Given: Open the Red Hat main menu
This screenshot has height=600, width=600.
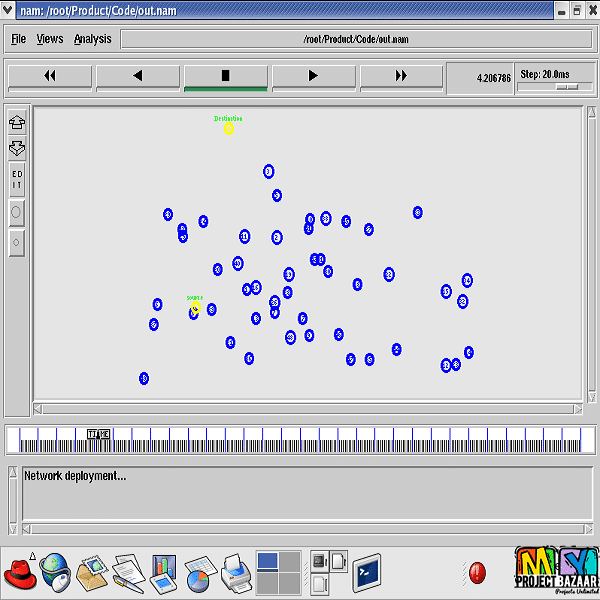Looking at the screenshot, I should [x=21, y=573].
